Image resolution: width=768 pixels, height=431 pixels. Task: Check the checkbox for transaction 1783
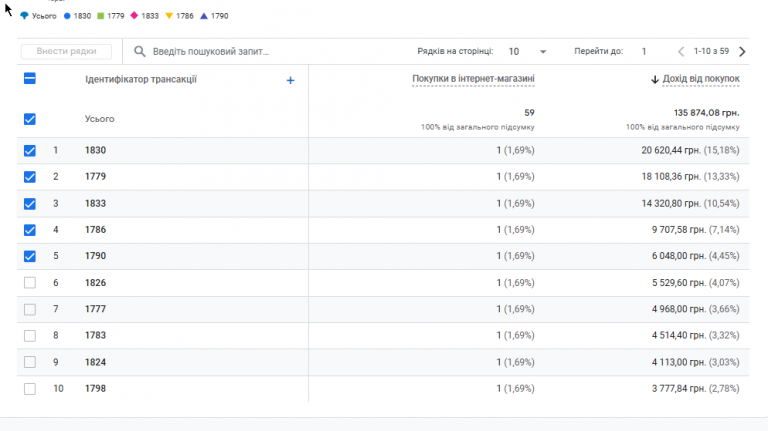30,335
